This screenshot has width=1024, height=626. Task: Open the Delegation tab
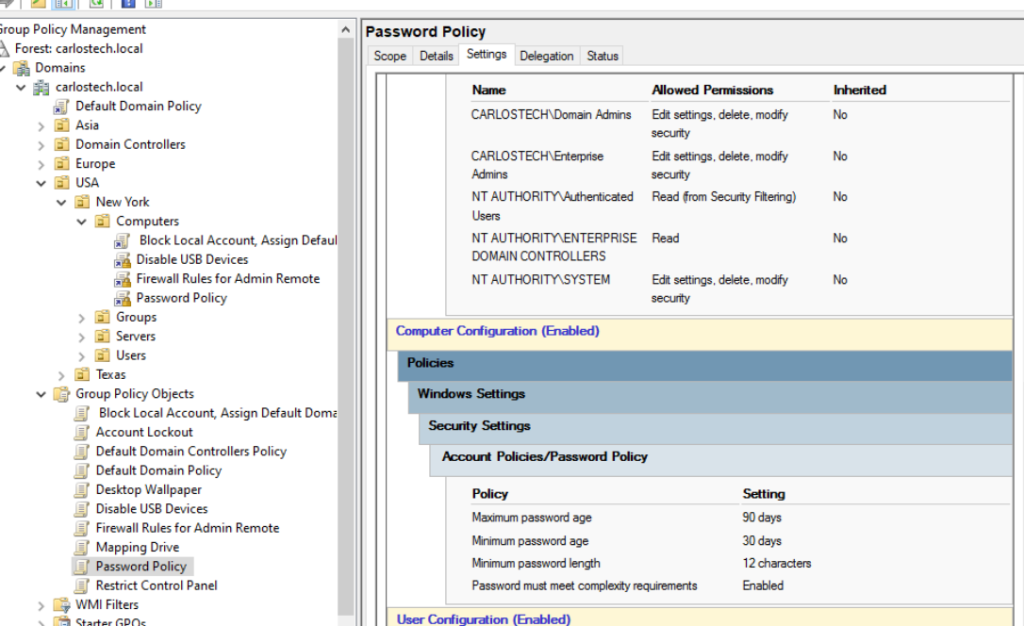point(546,56)
